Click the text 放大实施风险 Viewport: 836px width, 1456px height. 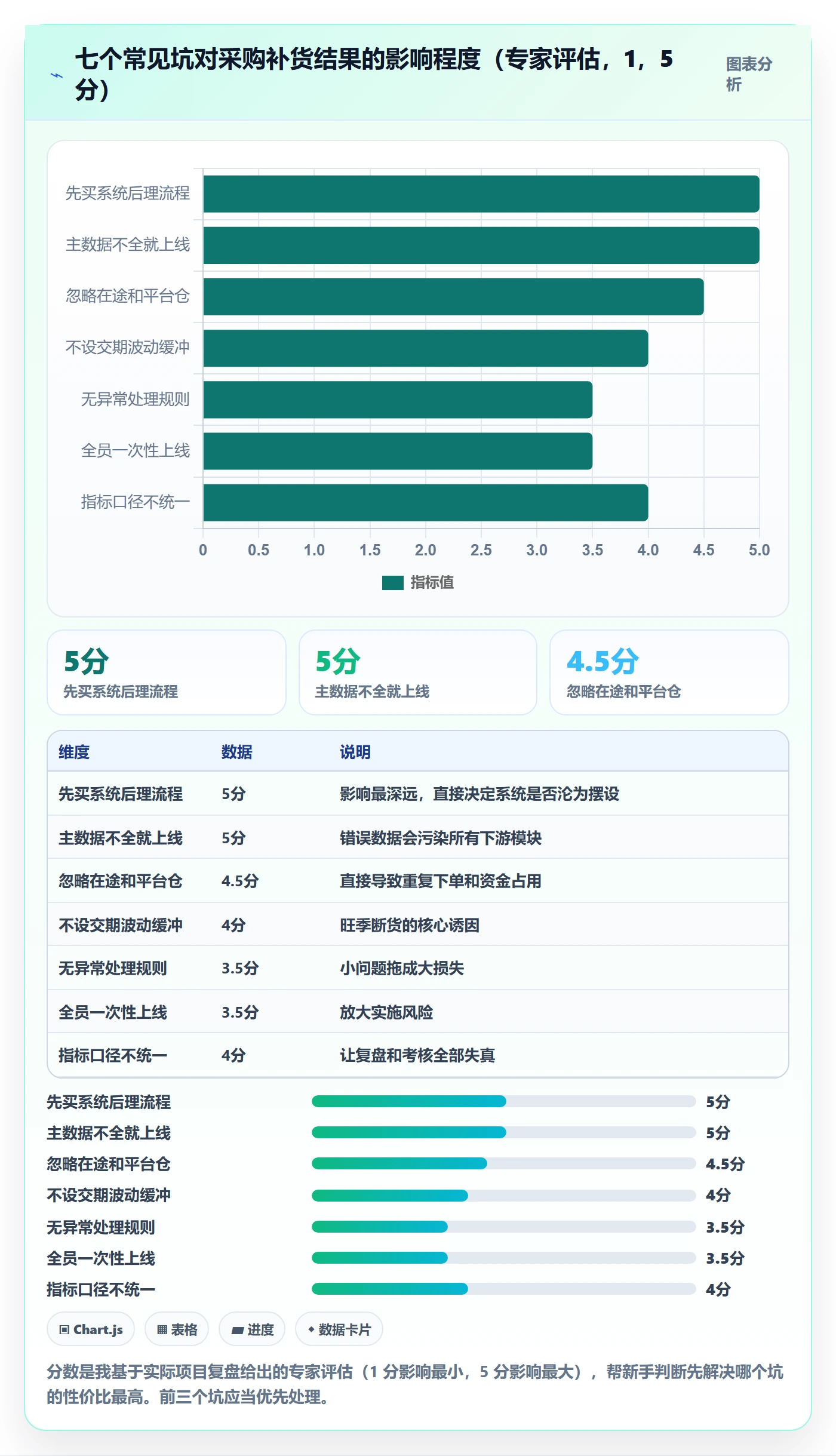click(x=386, y=1012)
